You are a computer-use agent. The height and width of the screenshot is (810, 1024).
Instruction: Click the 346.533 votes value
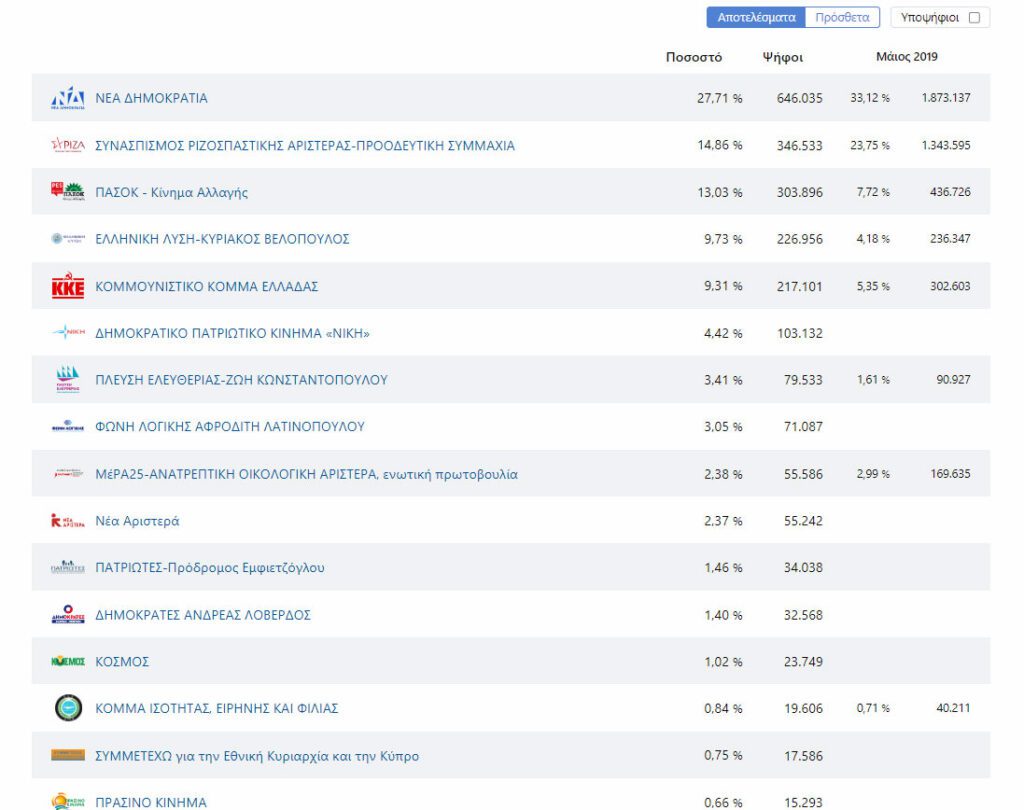[x=799, y=146]
